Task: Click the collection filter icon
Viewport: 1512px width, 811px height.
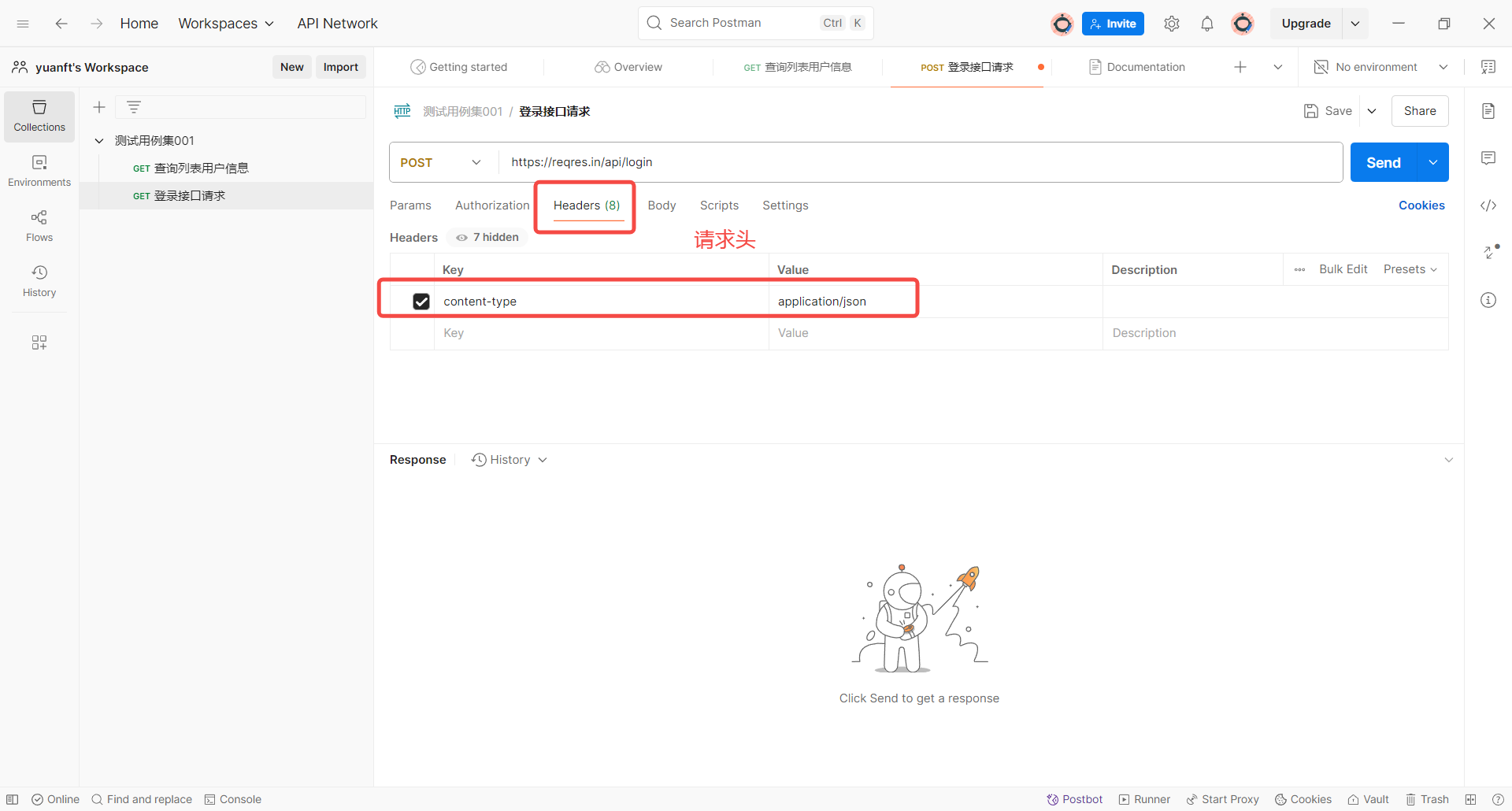Action: [134, 107]
